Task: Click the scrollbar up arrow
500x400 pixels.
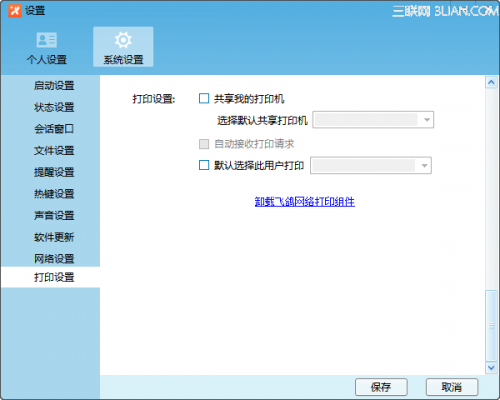Action: tap(491, 82)
